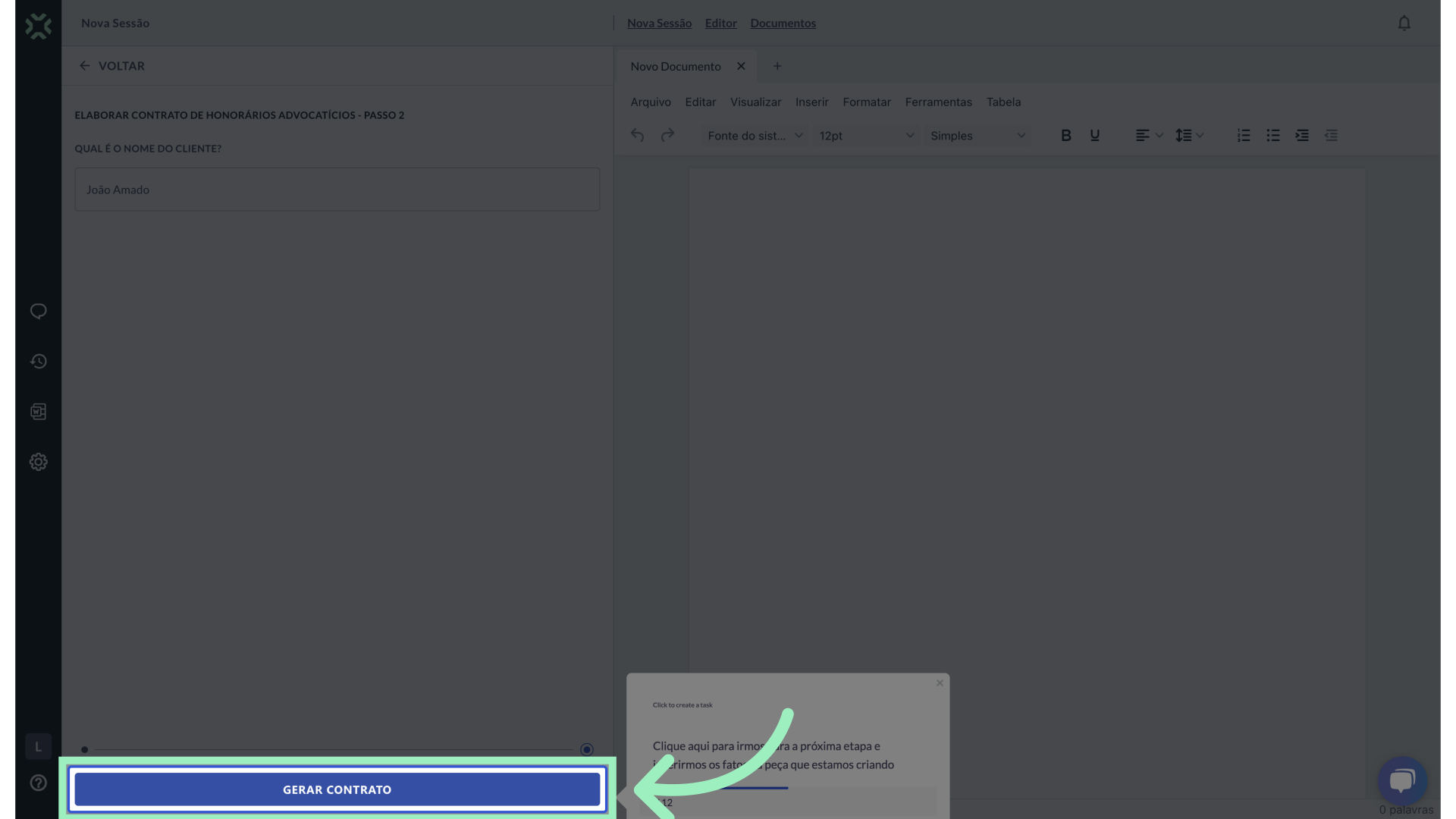Screen dimensions: 1456x819
Task: Expand the 12pt font size dropdown
Action: click(865, 136)
